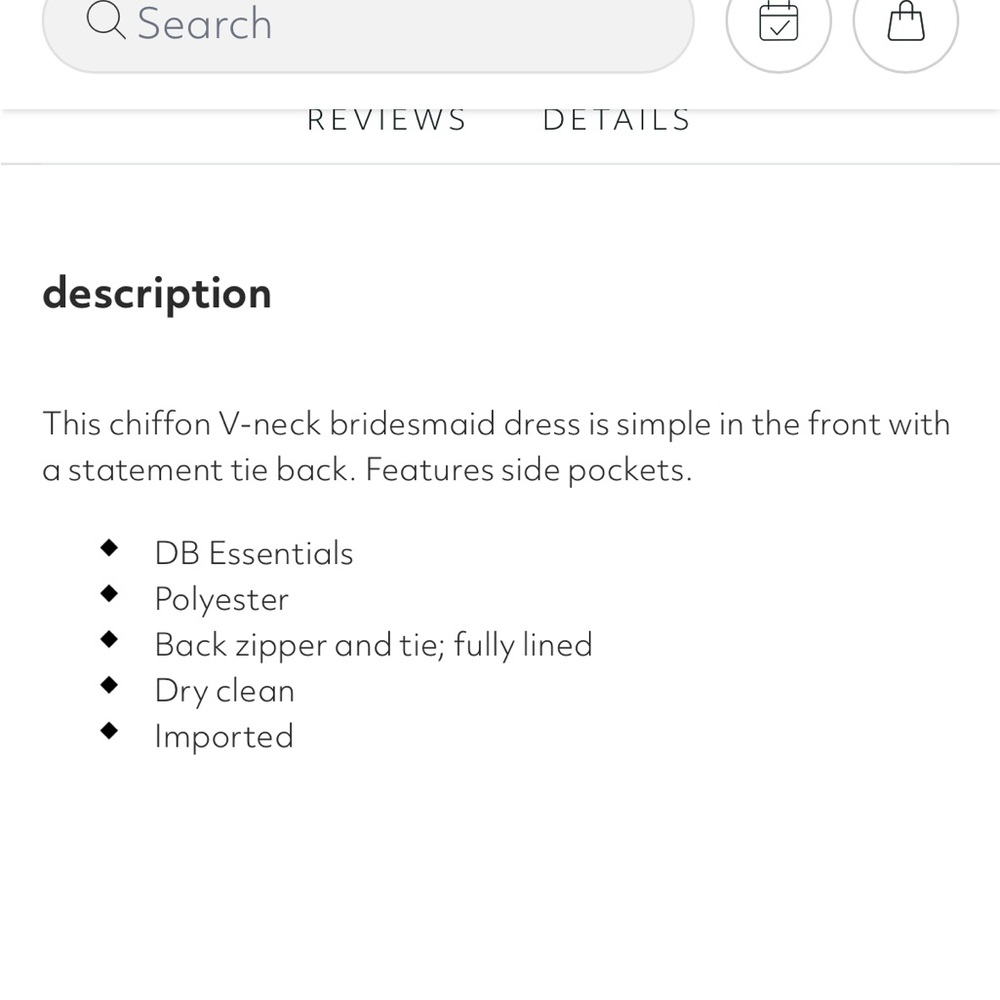
Task: Click the magnifying glass search icon
Action: 106,20
